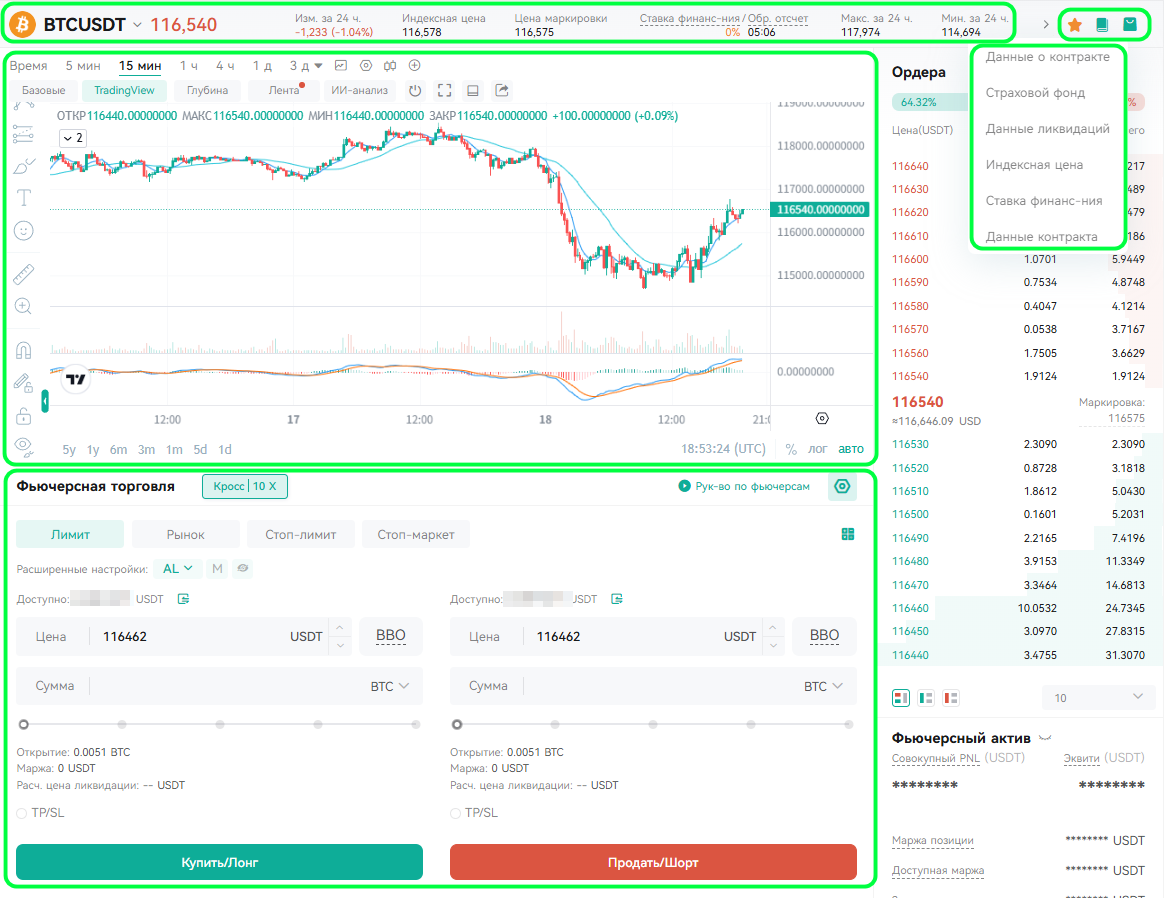Enable TP/SL for the long order
This screenshot has height=898, width=1164.
pyautogui.click(x=22, y=813)
